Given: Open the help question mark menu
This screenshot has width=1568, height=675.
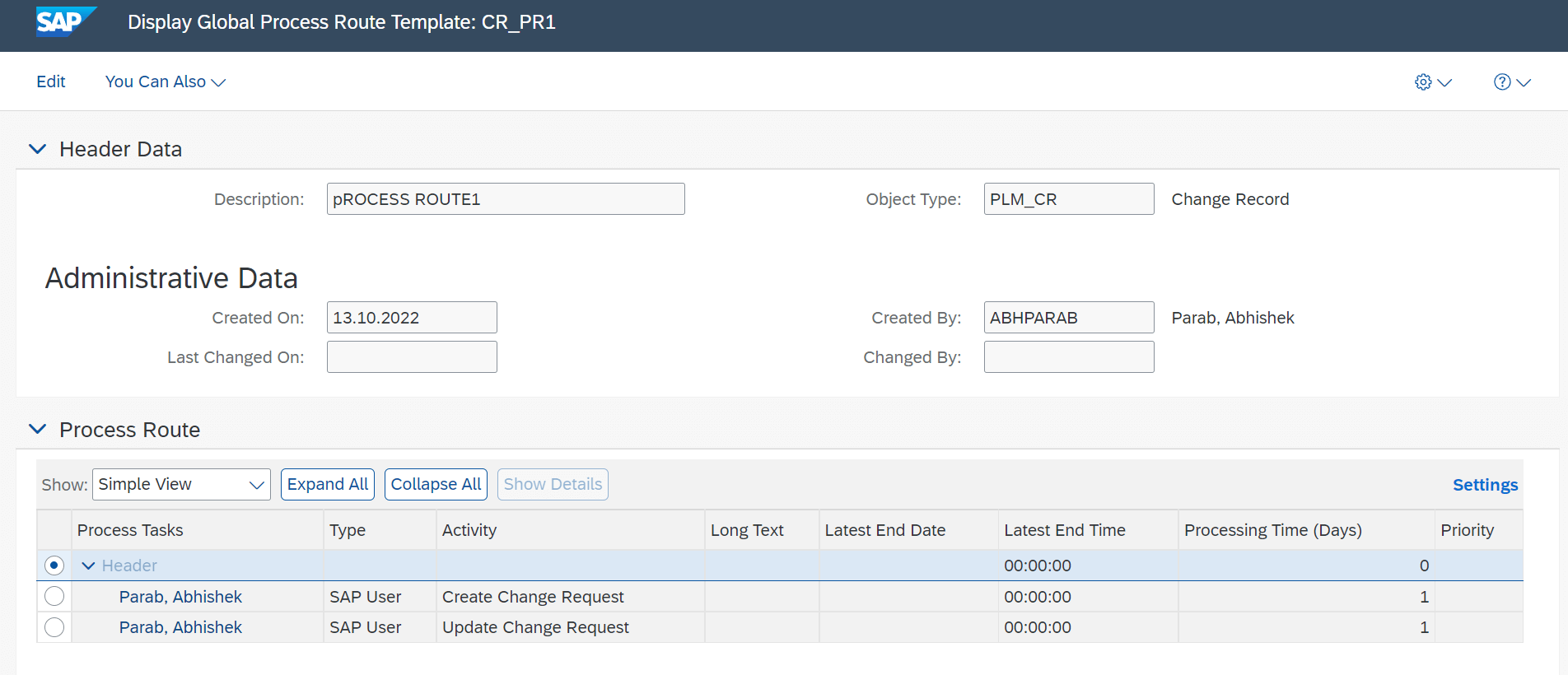Looking at the screenshot, I should tap(1512, 82).
